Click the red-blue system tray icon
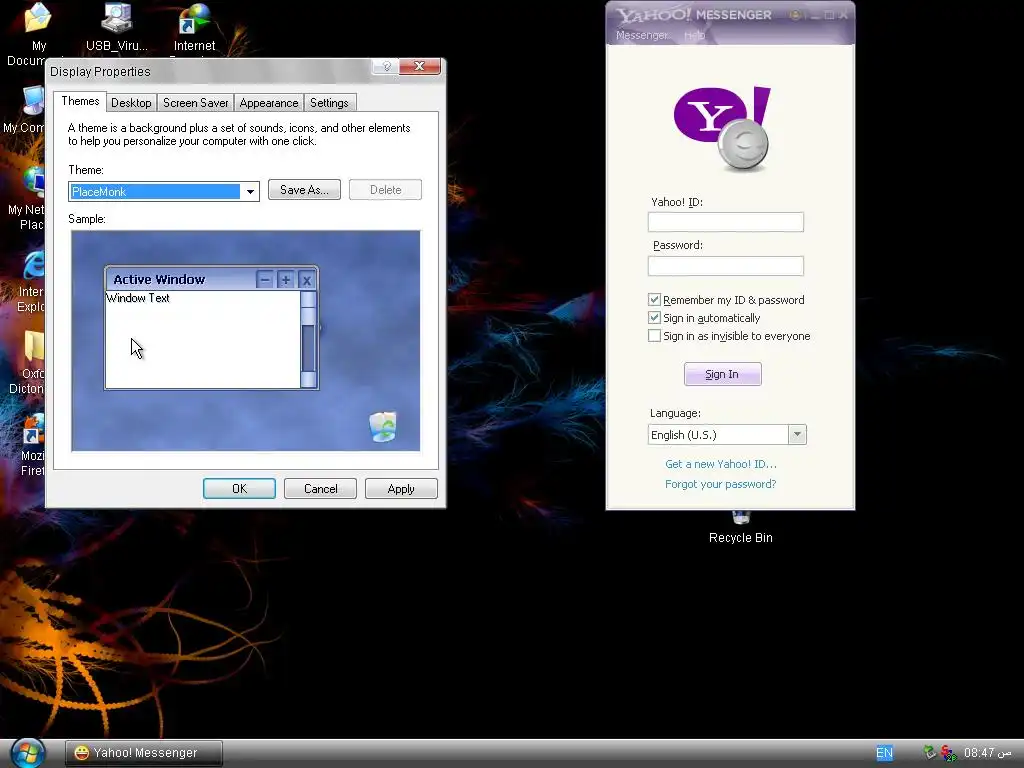 pos(948,753)
